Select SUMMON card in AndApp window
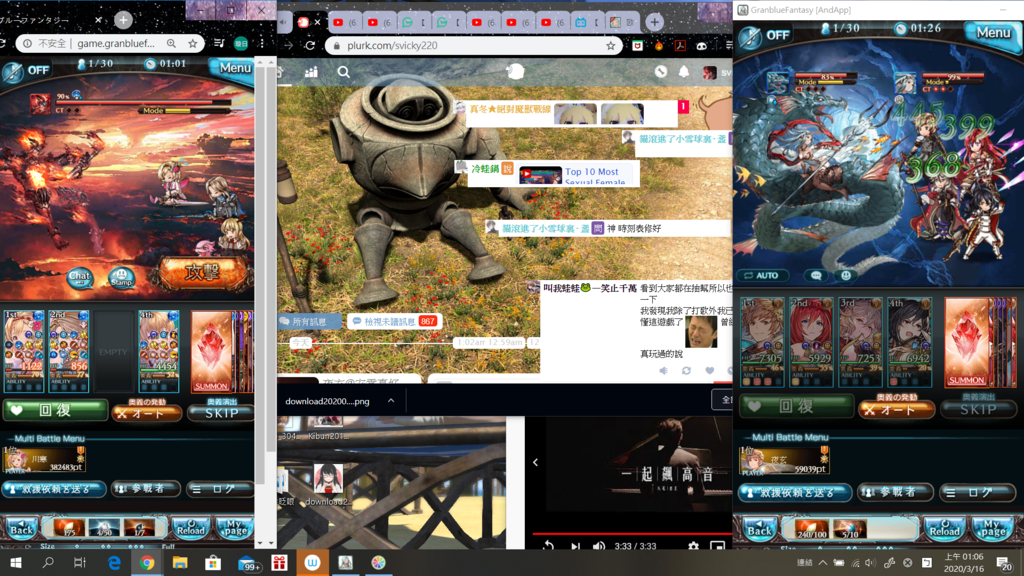Viewport: 1024px width, 576px height. point(967,342)
